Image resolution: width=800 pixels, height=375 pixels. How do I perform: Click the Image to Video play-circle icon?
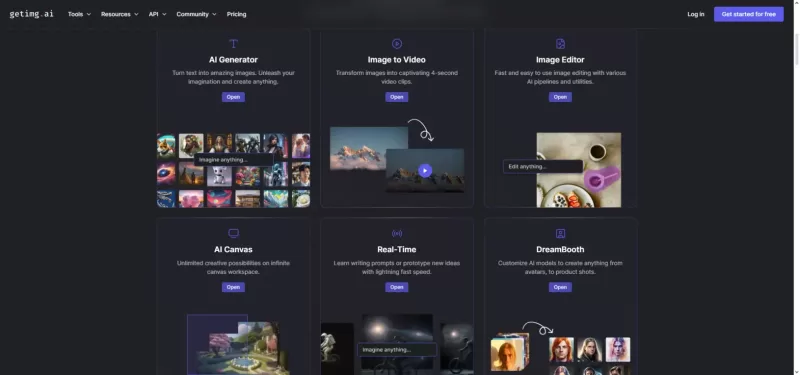tap(397, 44)
